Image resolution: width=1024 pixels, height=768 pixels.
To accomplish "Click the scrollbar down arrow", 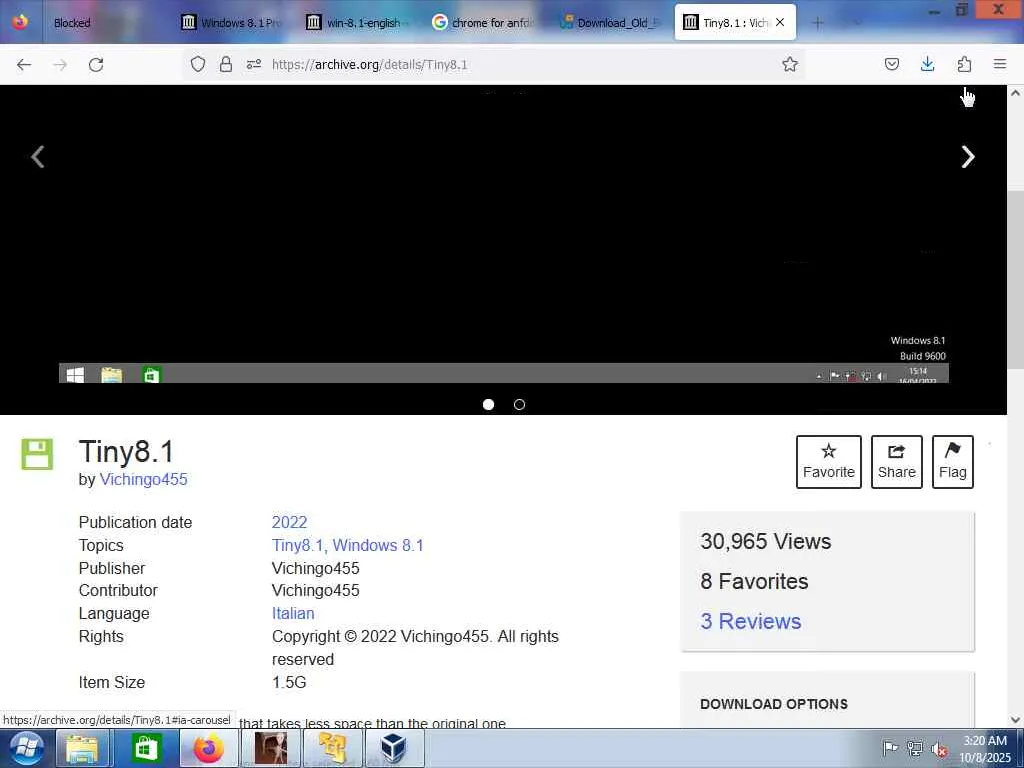I will tap(1016, 720).
